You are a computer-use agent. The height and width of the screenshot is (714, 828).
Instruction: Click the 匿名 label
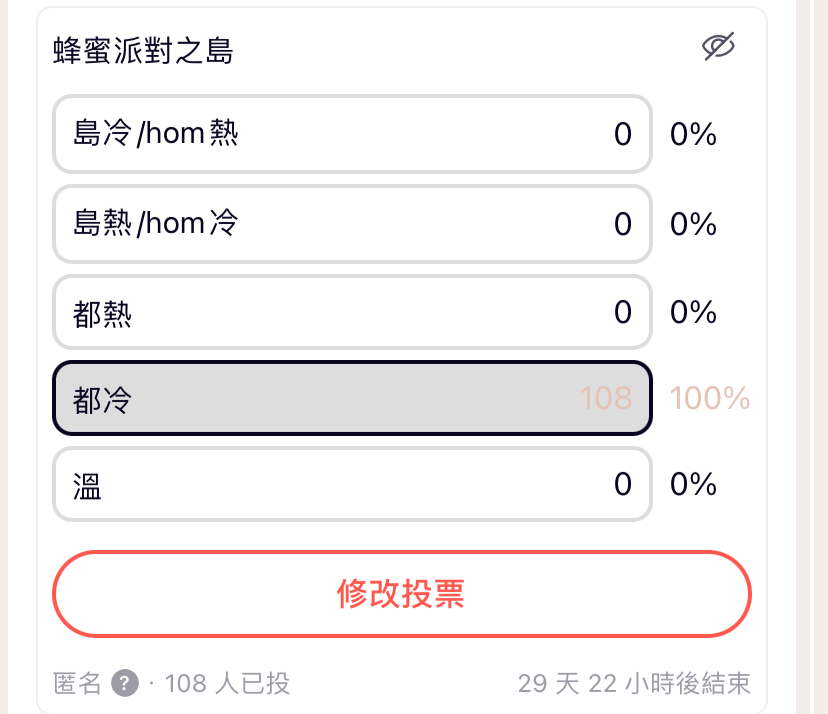77,683
